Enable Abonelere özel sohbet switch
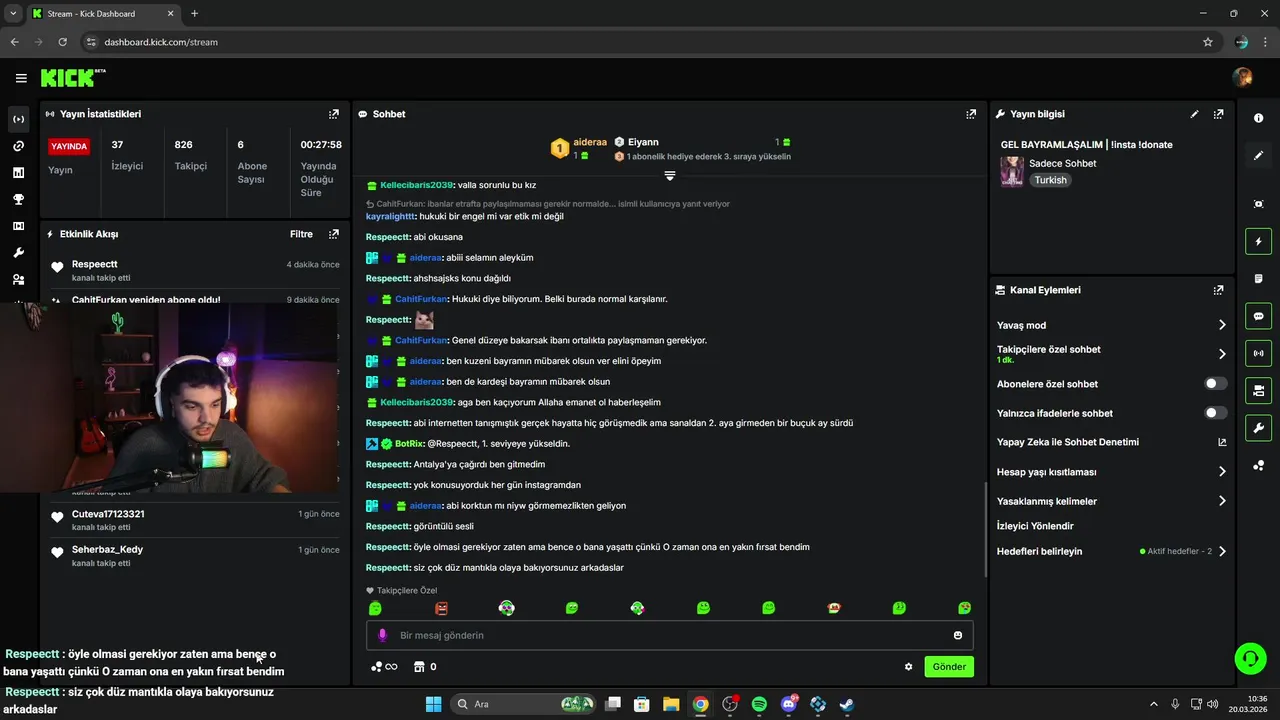The image size is (1280, 720). 1215,384
